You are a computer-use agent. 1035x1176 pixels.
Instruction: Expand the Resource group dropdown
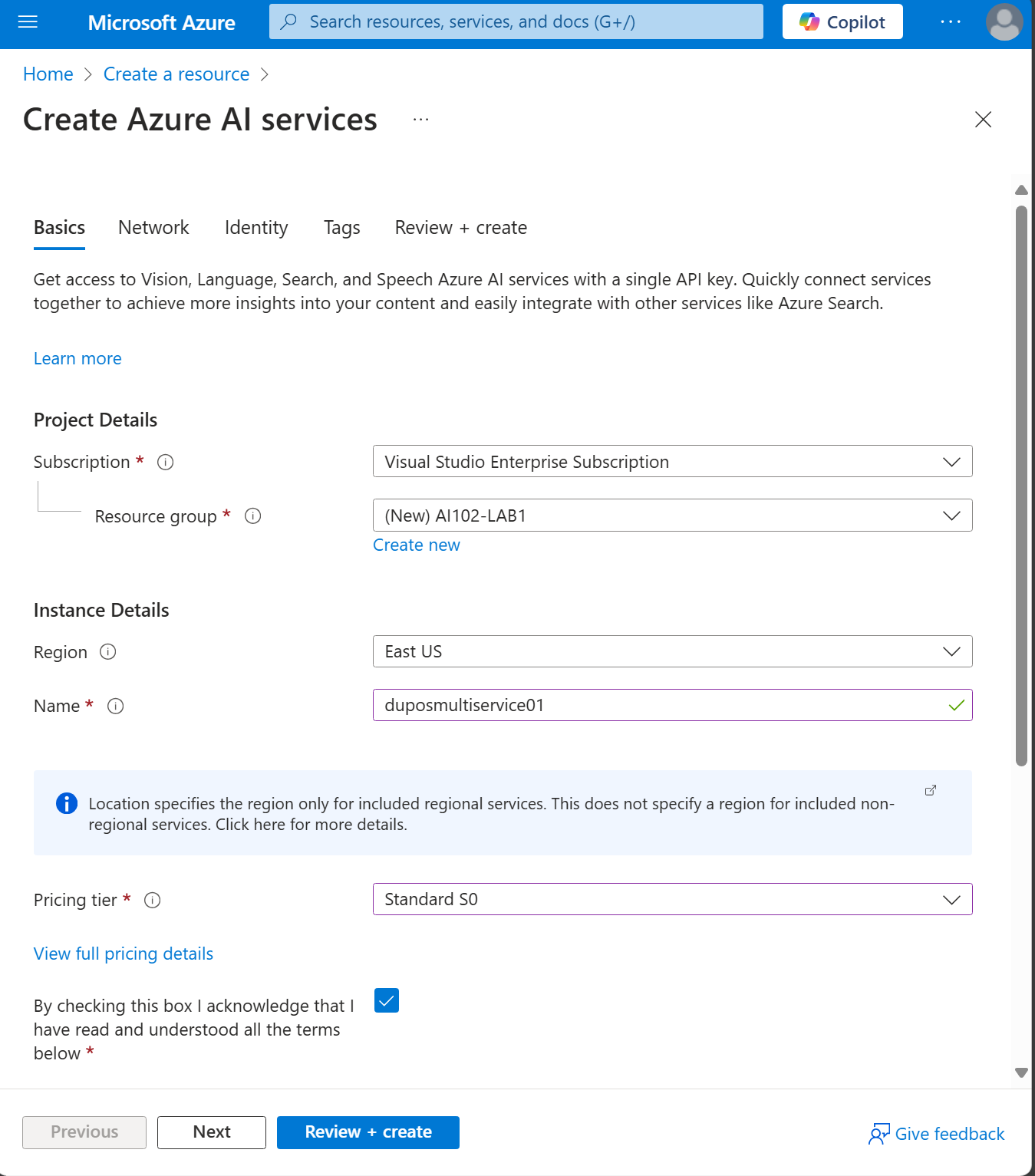pos(673,515)
